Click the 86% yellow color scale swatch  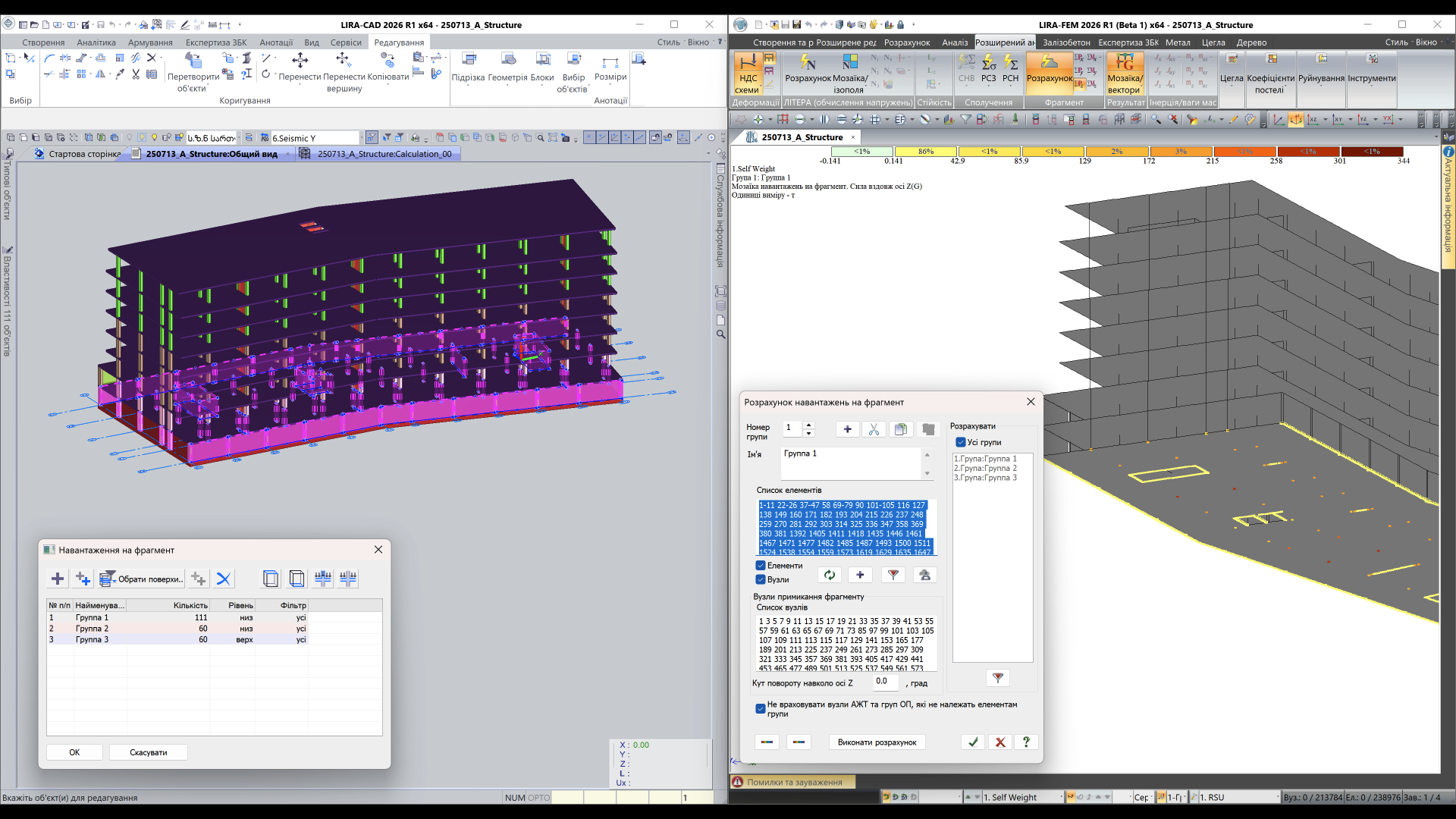tap(925, 152)
